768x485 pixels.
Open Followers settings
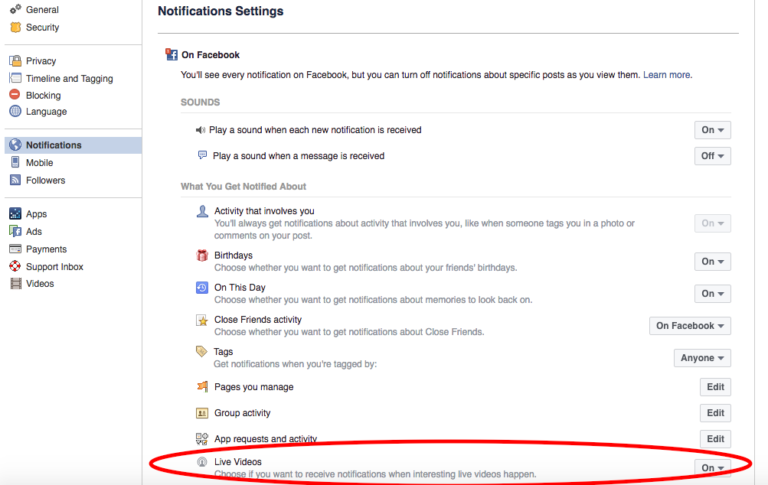click(x=46, y=180)
